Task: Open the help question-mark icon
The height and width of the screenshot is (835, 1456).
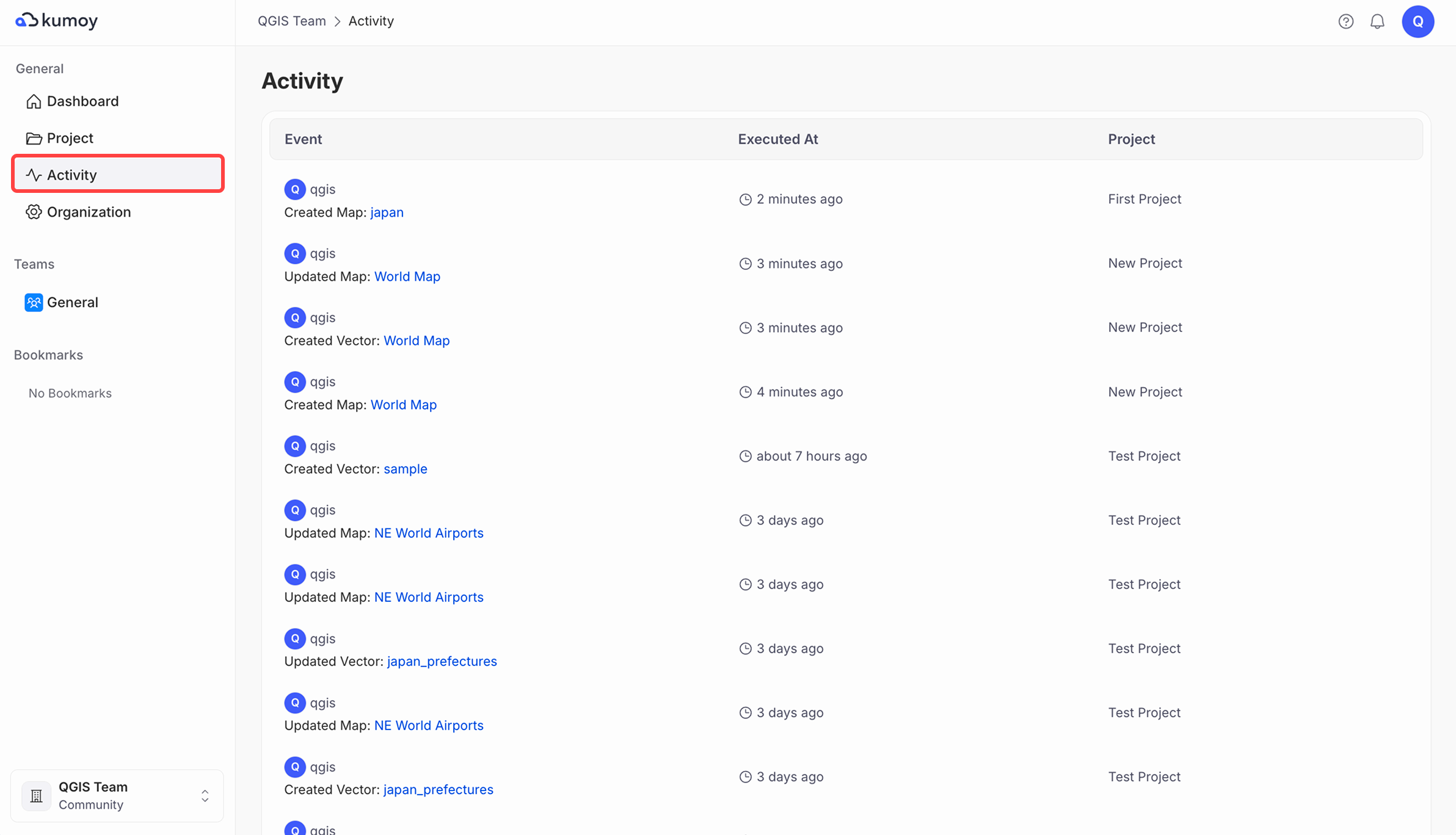Action: 1345,21
